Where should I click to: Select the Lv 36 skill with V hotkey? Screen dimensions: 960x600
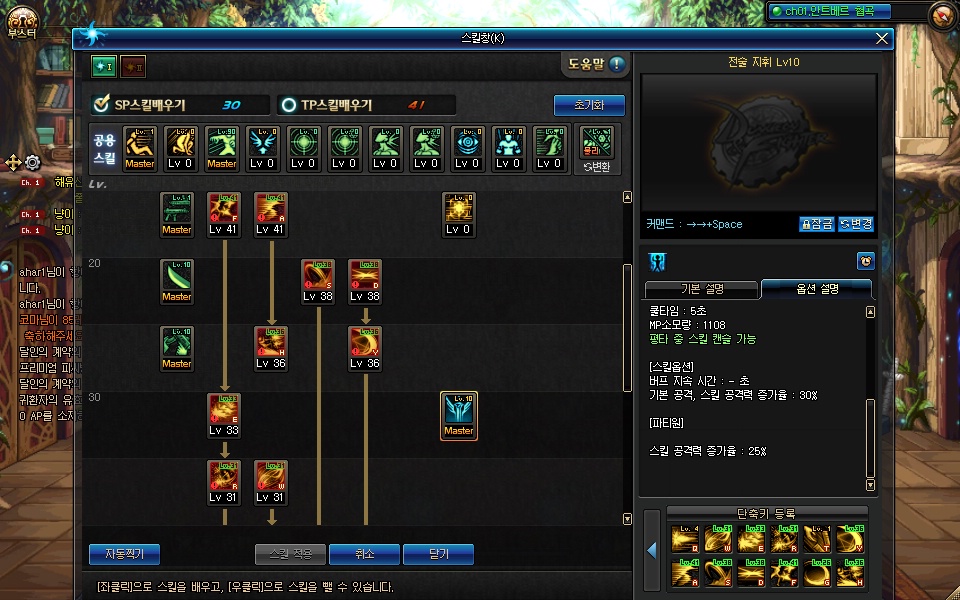click(365, 348)
